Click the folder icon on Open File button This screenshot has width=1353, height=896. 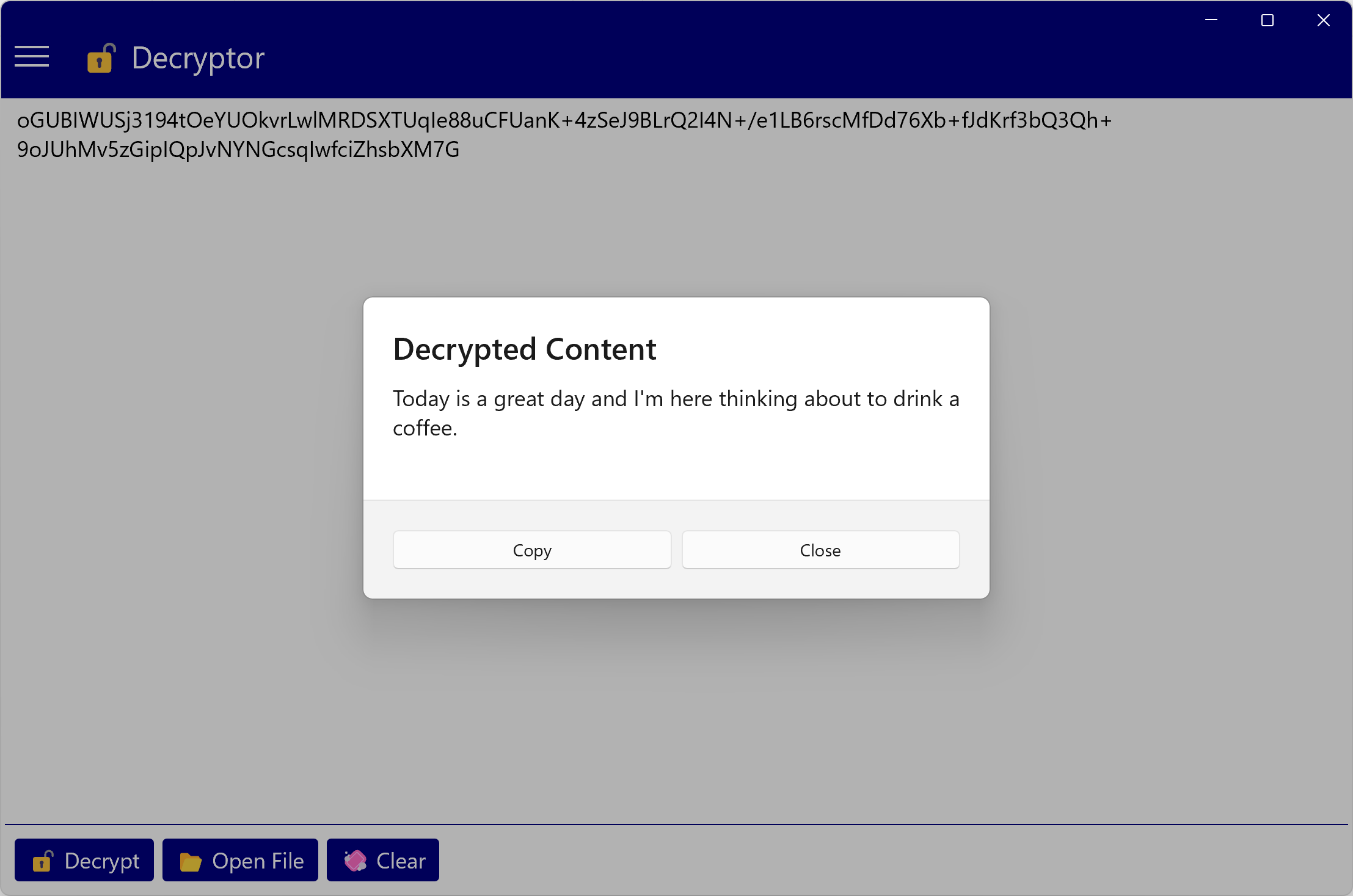(191, 861)
